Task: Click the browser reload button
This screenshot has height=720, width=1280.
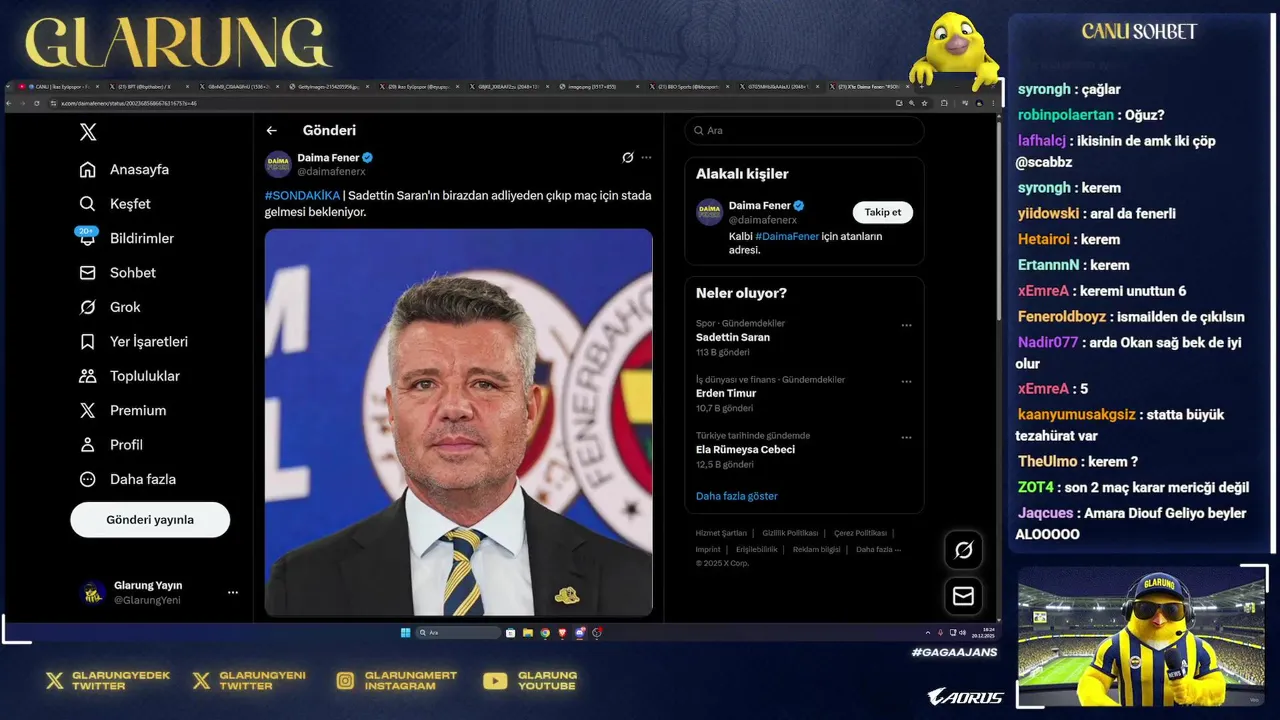Action: [37, 103]
